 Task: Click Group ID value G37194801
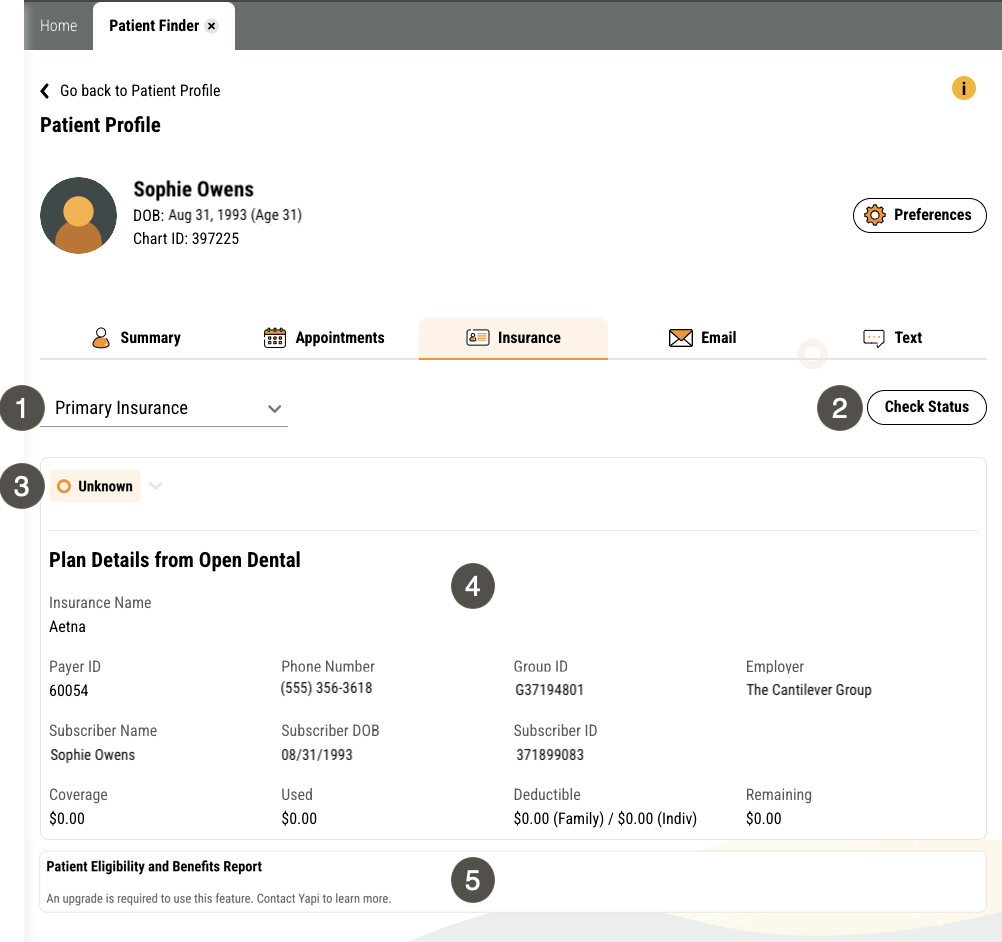click(x=550, y=690)
